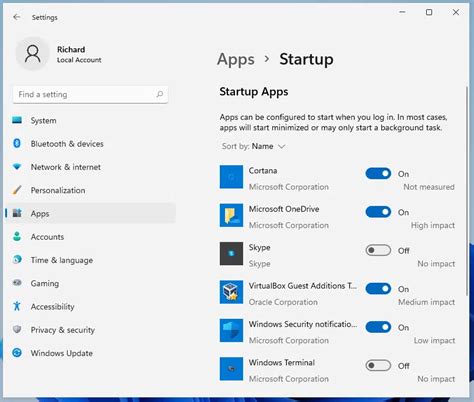Click the Medium impact label
This screenshot has height=402, width=474.
click(426, 302)
